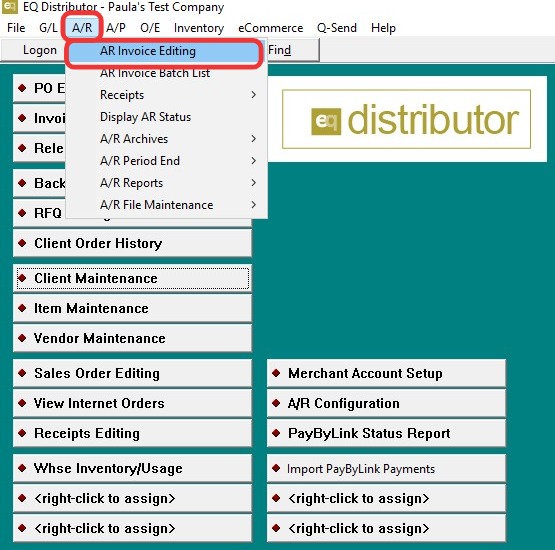Open the File menu

[x=16, y=28]
